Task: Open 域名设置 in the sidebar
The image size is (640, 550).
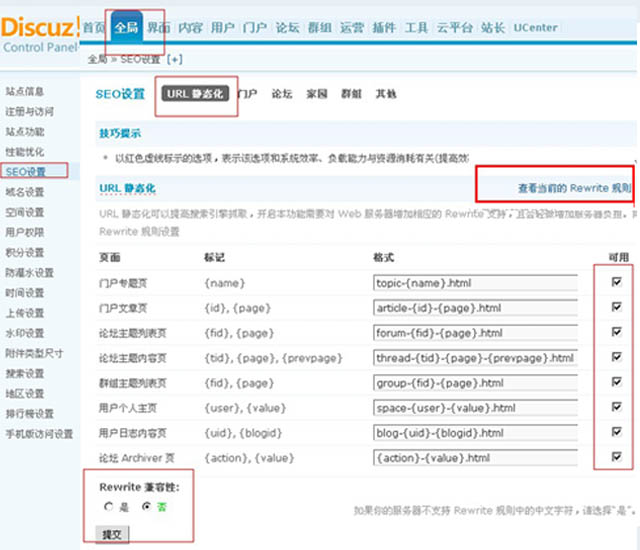Action: [24, 192]
